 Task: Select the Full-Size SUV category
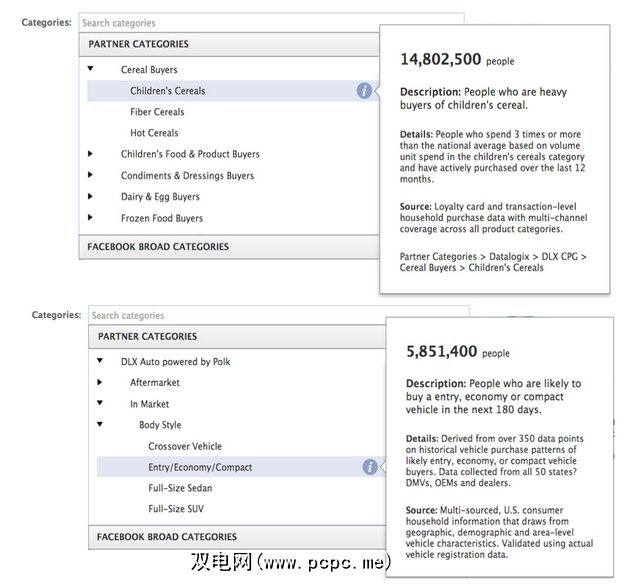176,509
